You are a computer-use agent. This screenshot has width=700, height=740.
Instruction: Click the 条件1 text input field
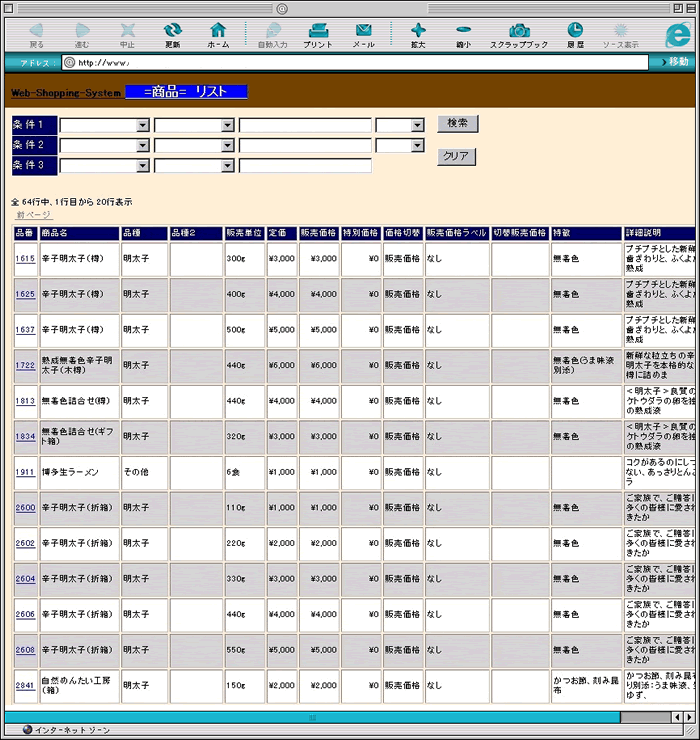pyautogui.click(x=305, y=125)
